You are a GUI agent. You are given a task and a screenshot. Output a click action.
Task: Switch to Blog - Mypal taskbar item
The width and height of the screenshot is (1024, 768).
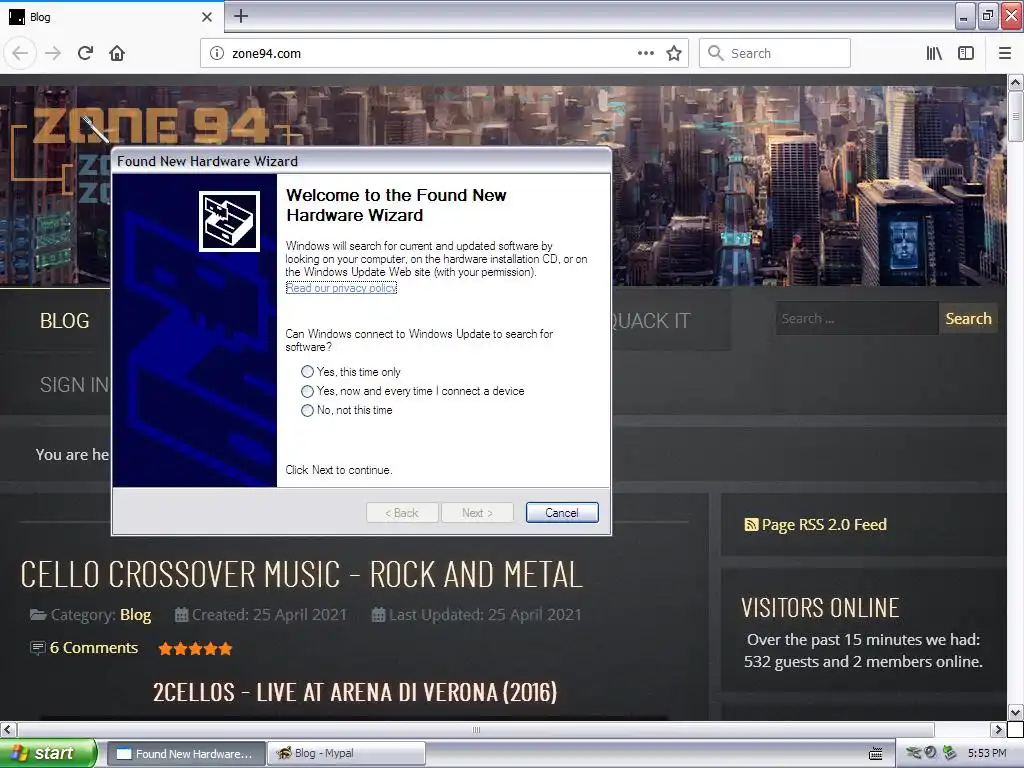pyautogui.click(x=346, y=754)
